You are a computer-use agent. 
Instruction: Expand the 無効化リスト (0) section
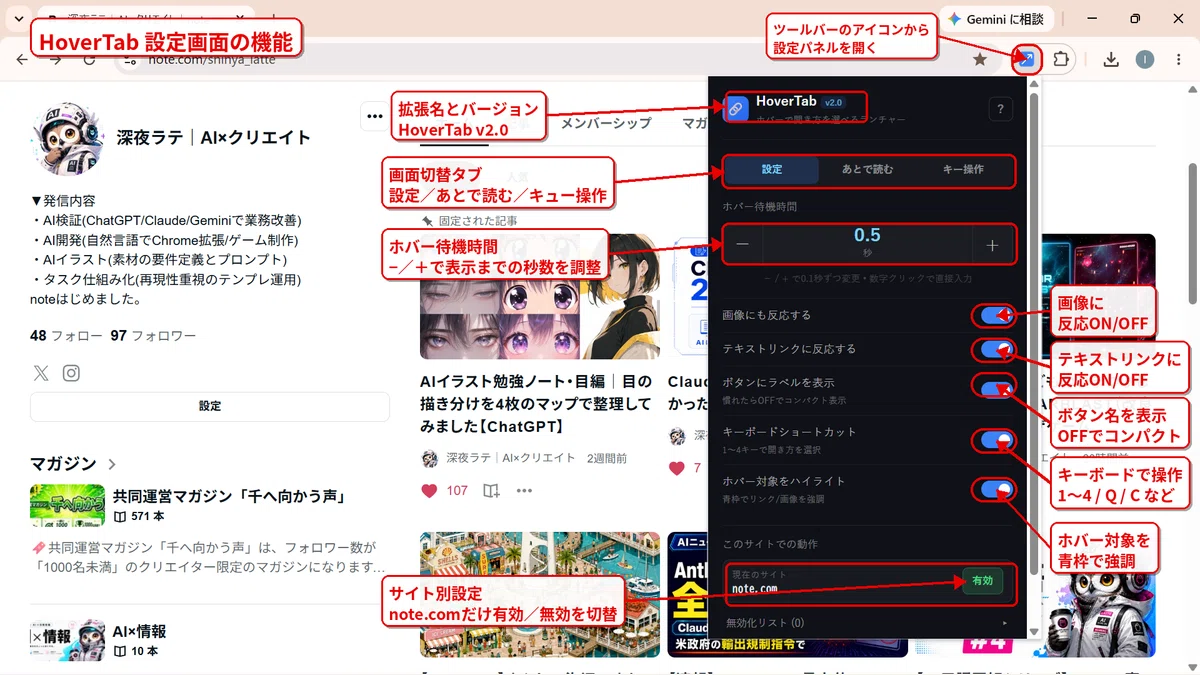click(x=867, y=623)
